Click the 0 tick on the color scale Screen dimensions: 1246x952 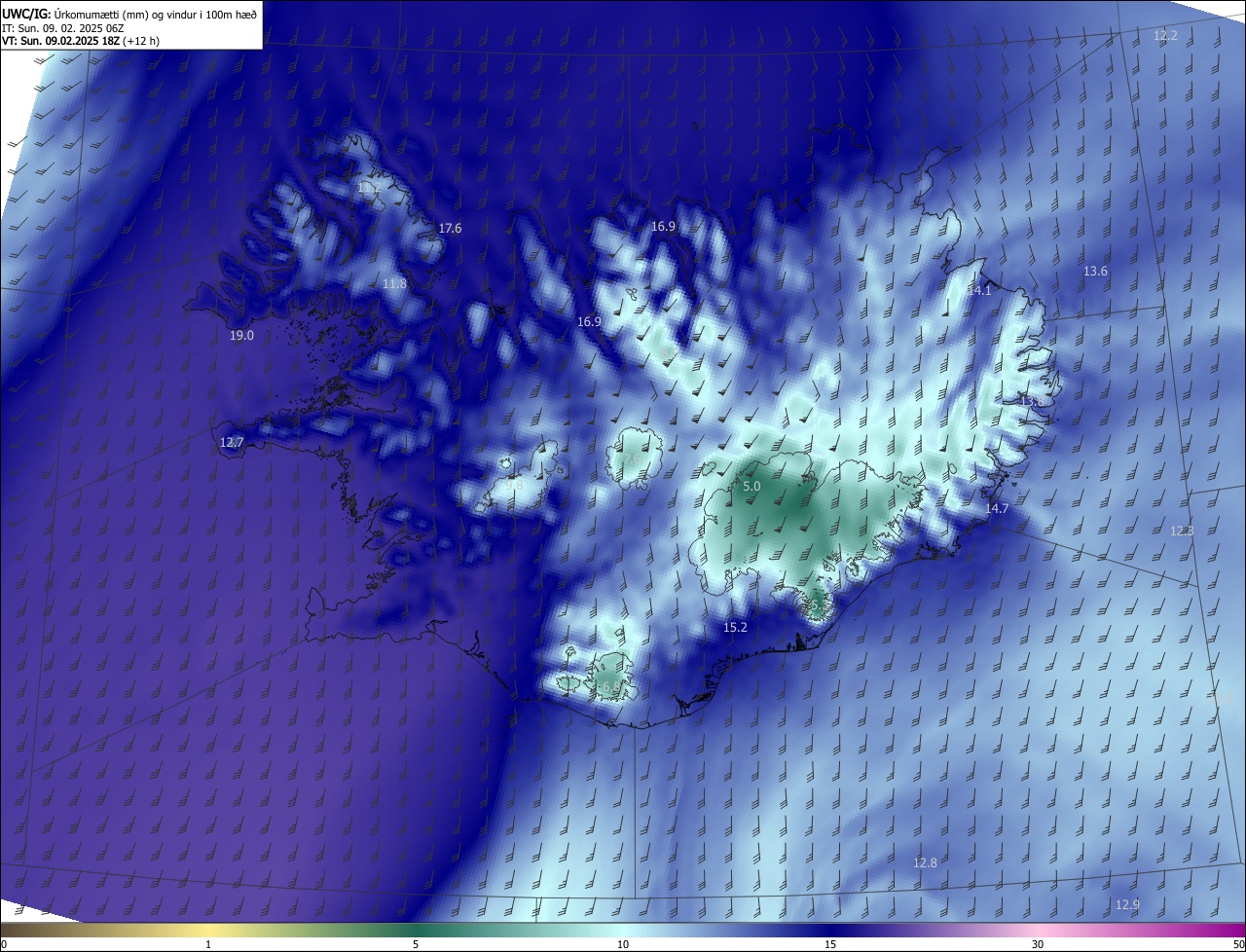tap(4, 944)
